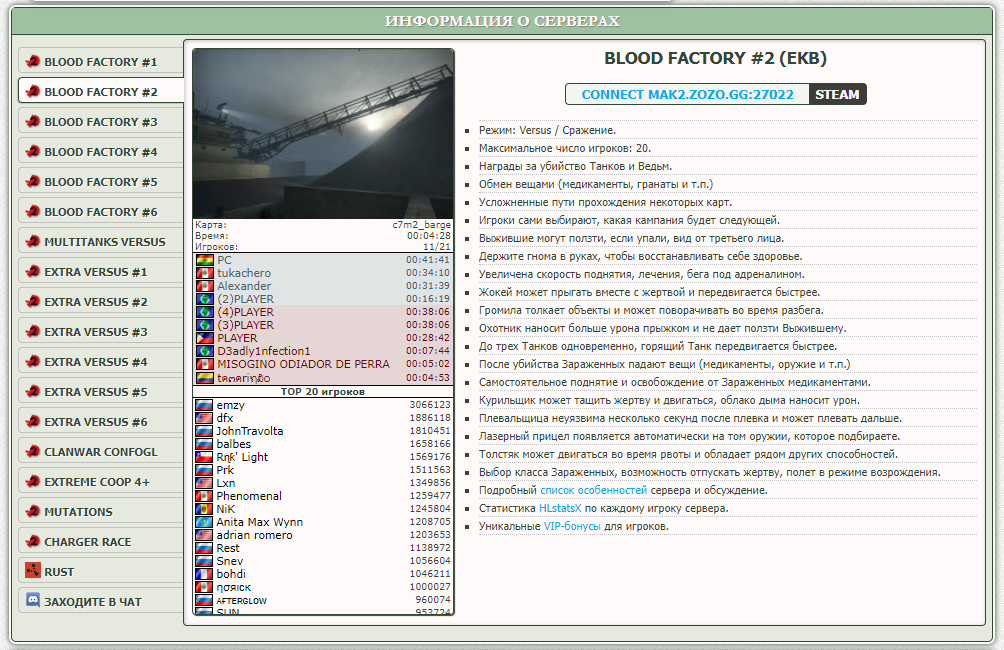Select top player adrian romero

click(323, 535)
